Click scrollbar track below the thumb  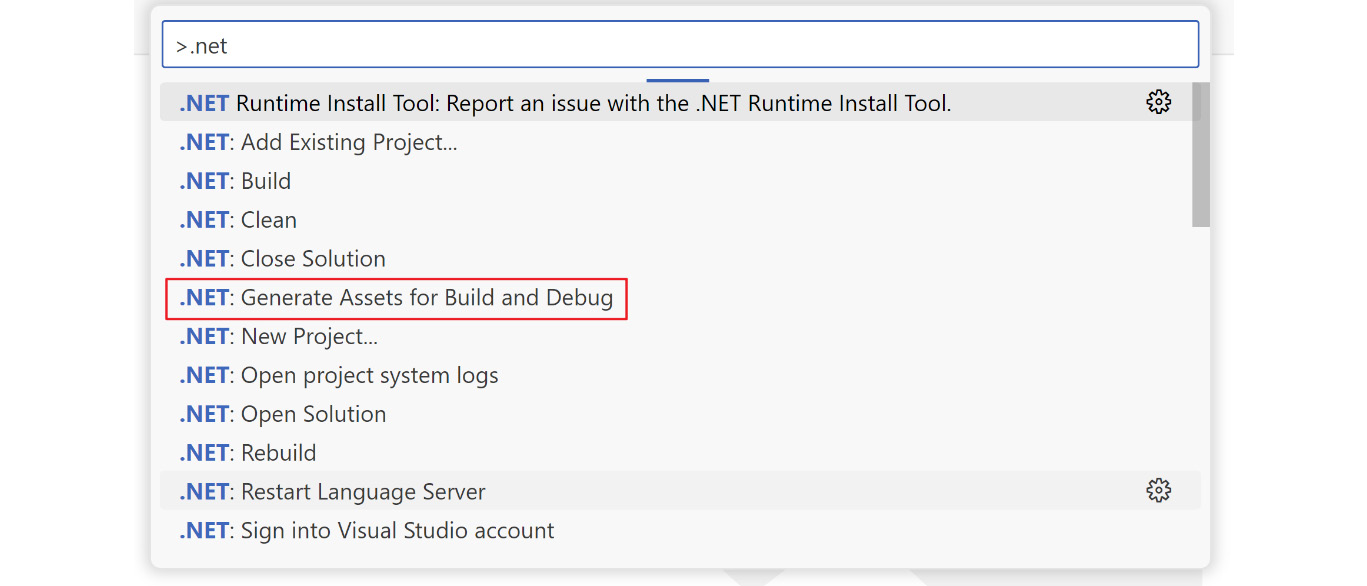(1201, 390)
